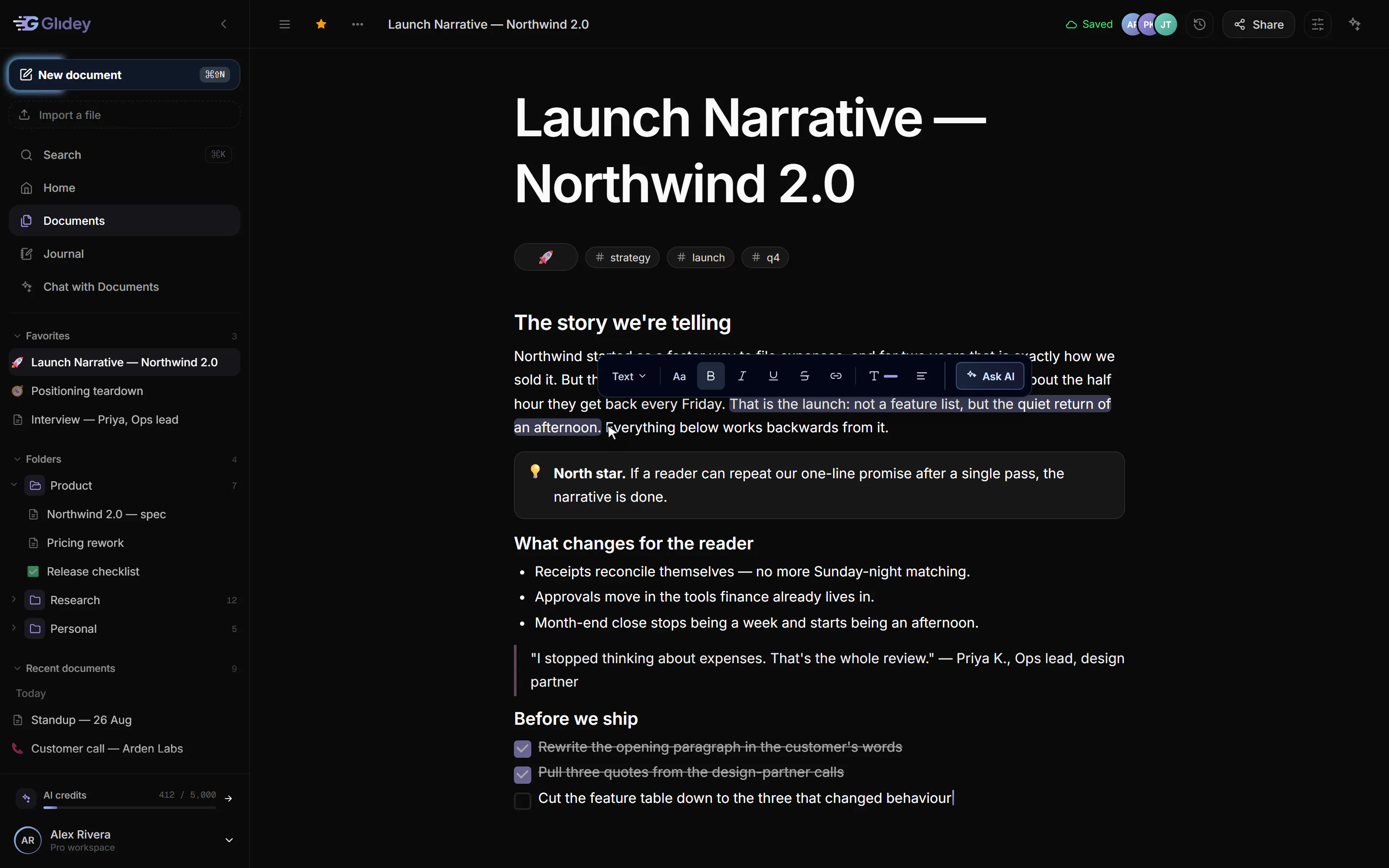Viewport: 1389px width, 868px height.
Task: Collapse the Product folder chevron
Action: [14, 485]
